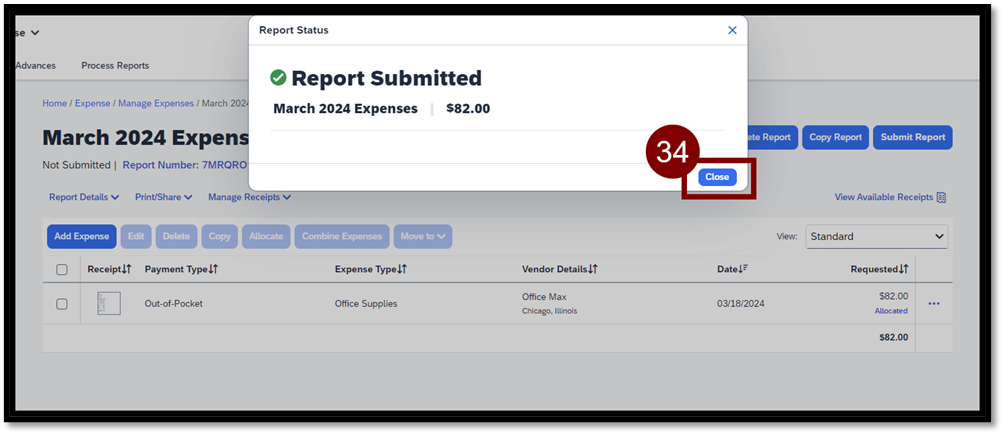Sort by Payment Type column arrows

point(213,270)
